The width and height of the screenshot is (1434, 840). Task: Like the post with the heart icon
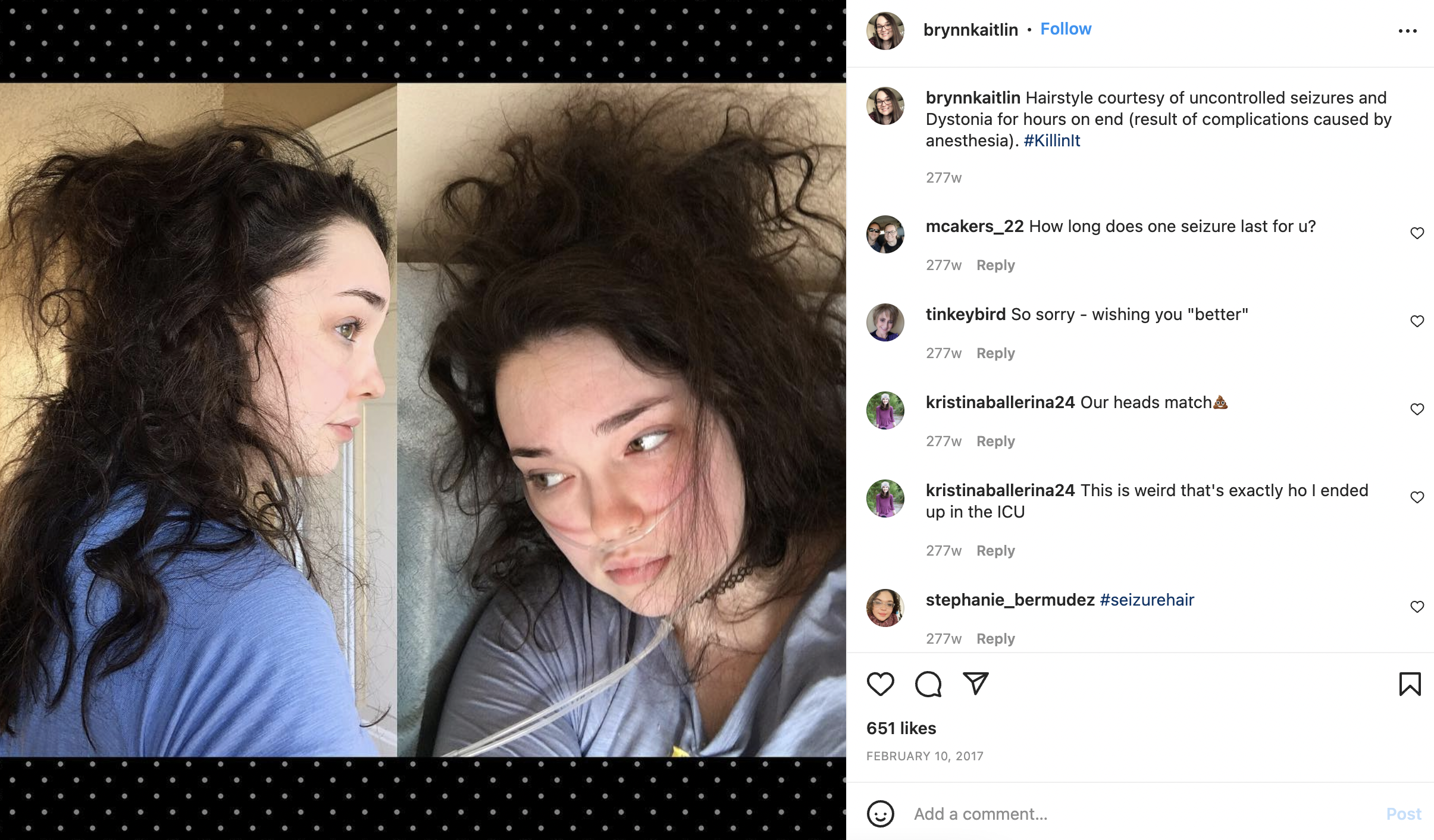tap(880, 684)
